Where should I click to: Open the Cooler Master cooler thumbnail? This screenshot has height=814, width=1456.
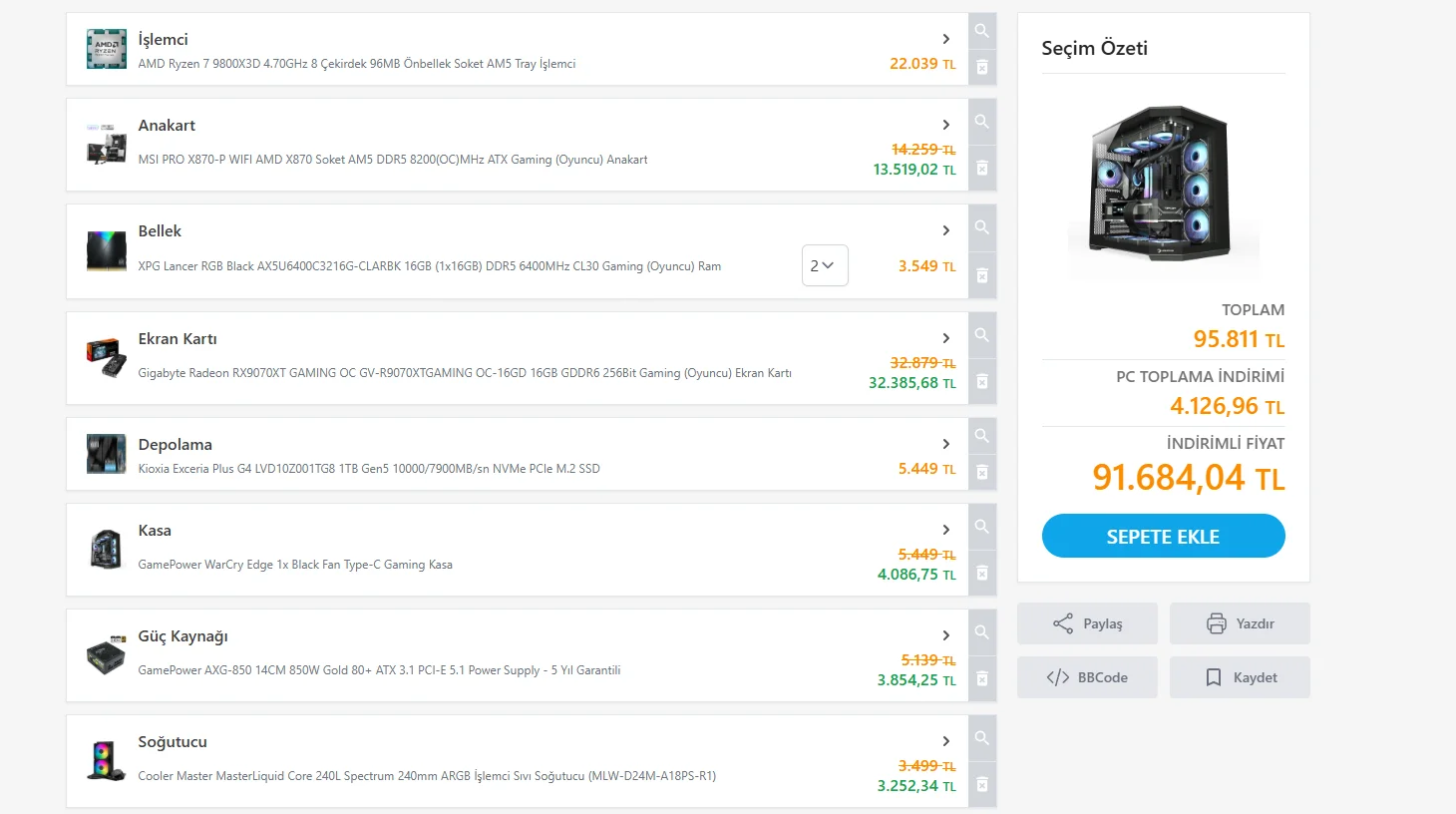pyautogui.click(x=107, y=761)
